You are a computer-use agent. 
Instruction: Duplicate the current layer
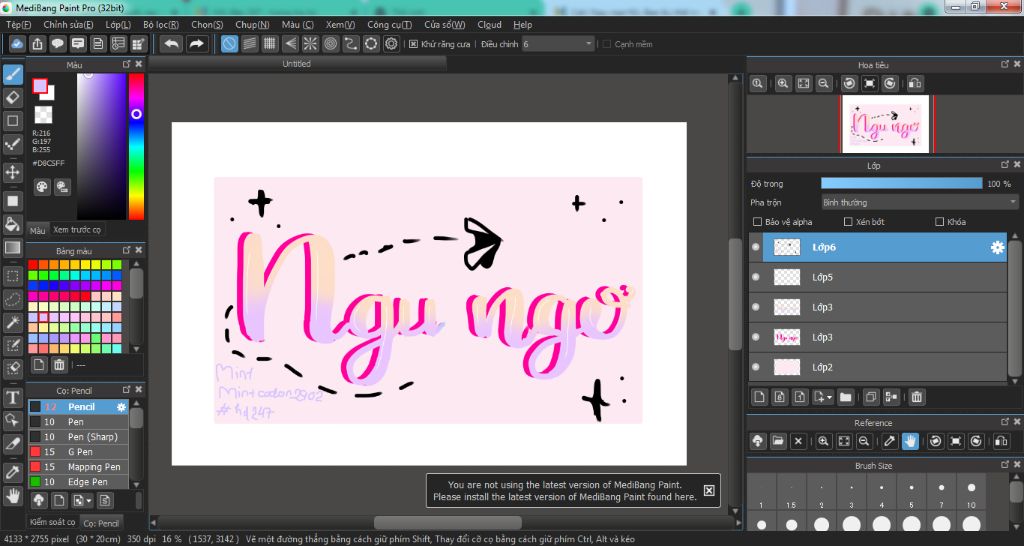871,396
